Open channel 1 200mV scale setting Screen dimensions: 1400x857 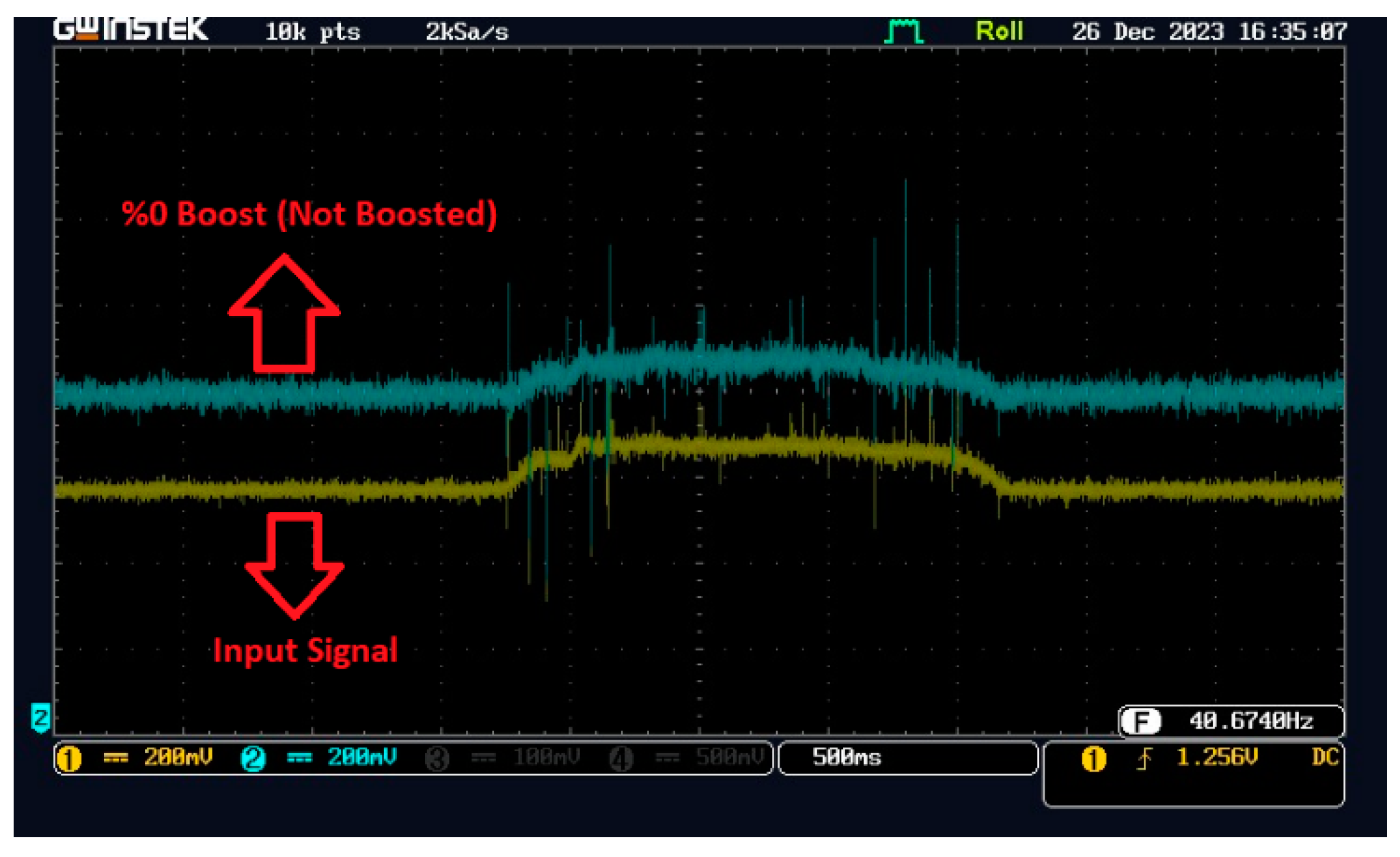pos(178,757)
